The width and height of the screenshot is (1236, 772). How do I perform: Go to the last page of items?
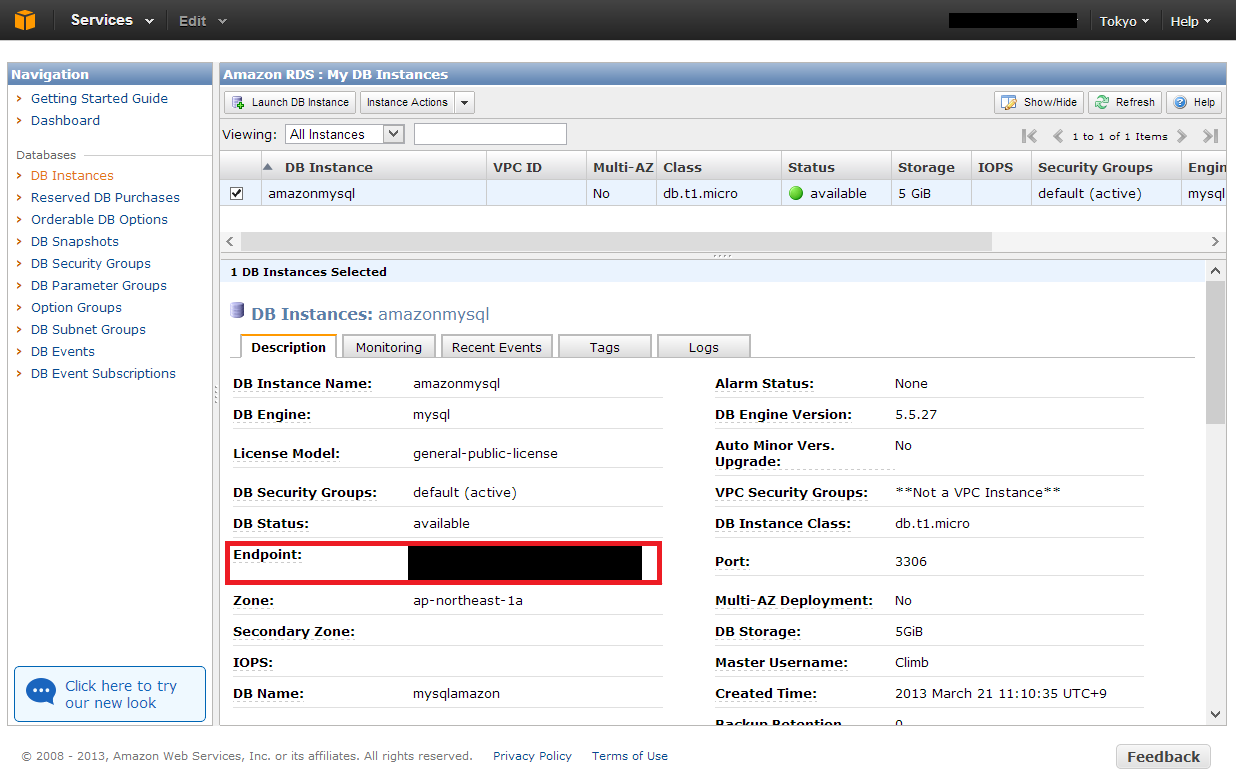coord(1210,136)
